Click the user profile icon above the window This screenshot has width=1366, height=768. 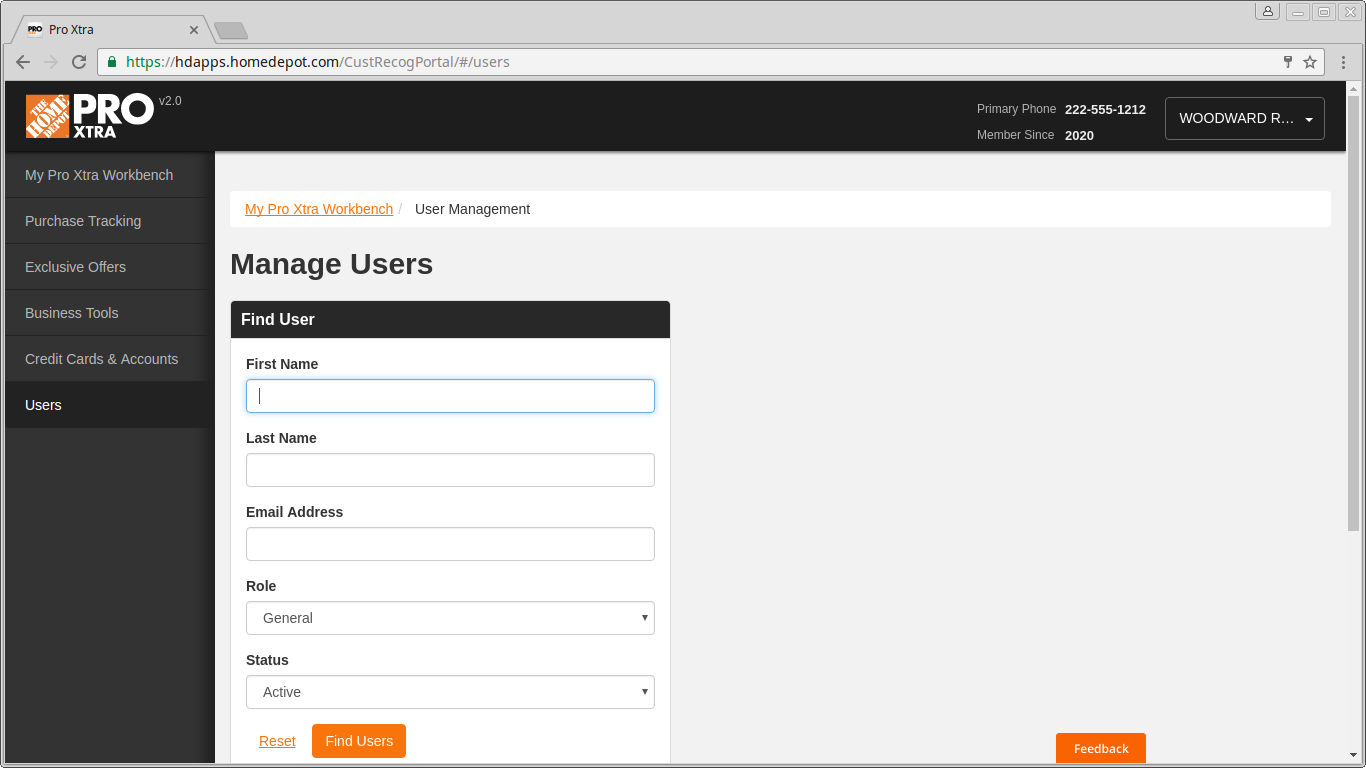pos(1267,10)
